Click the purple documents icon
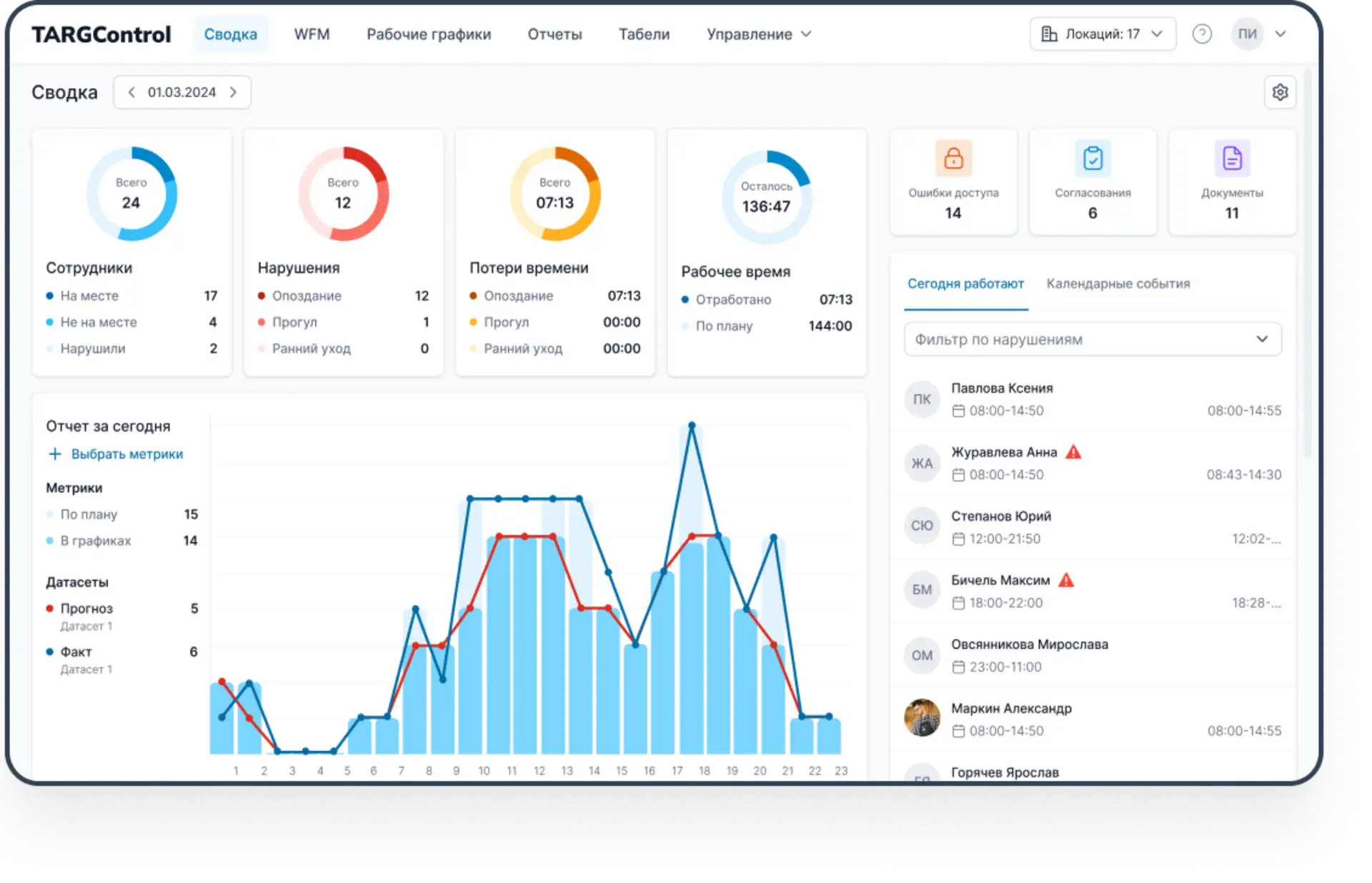1372x883 pixels. pyautogui.click(x=1232, y=158)
